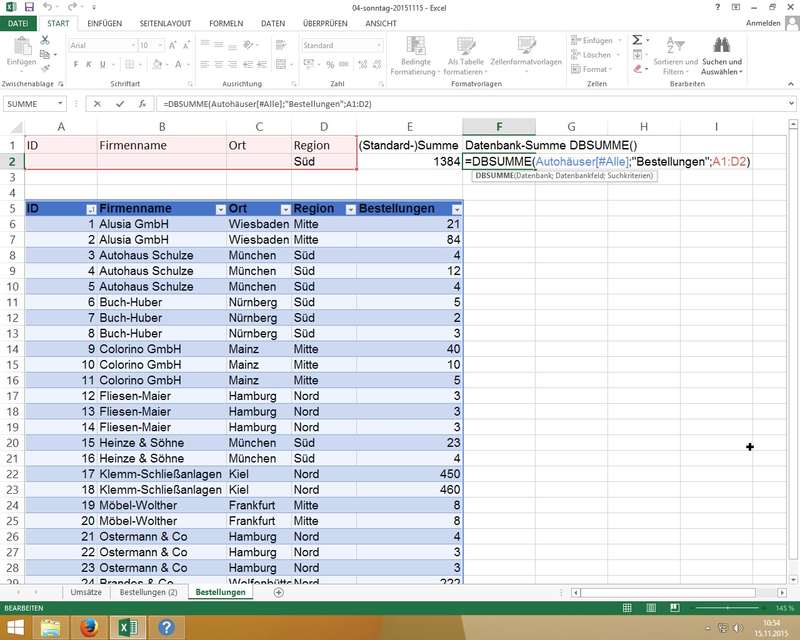Save workbook via quick access toolbar
Screen dimensions: 800x640
(x=28, y=7)
